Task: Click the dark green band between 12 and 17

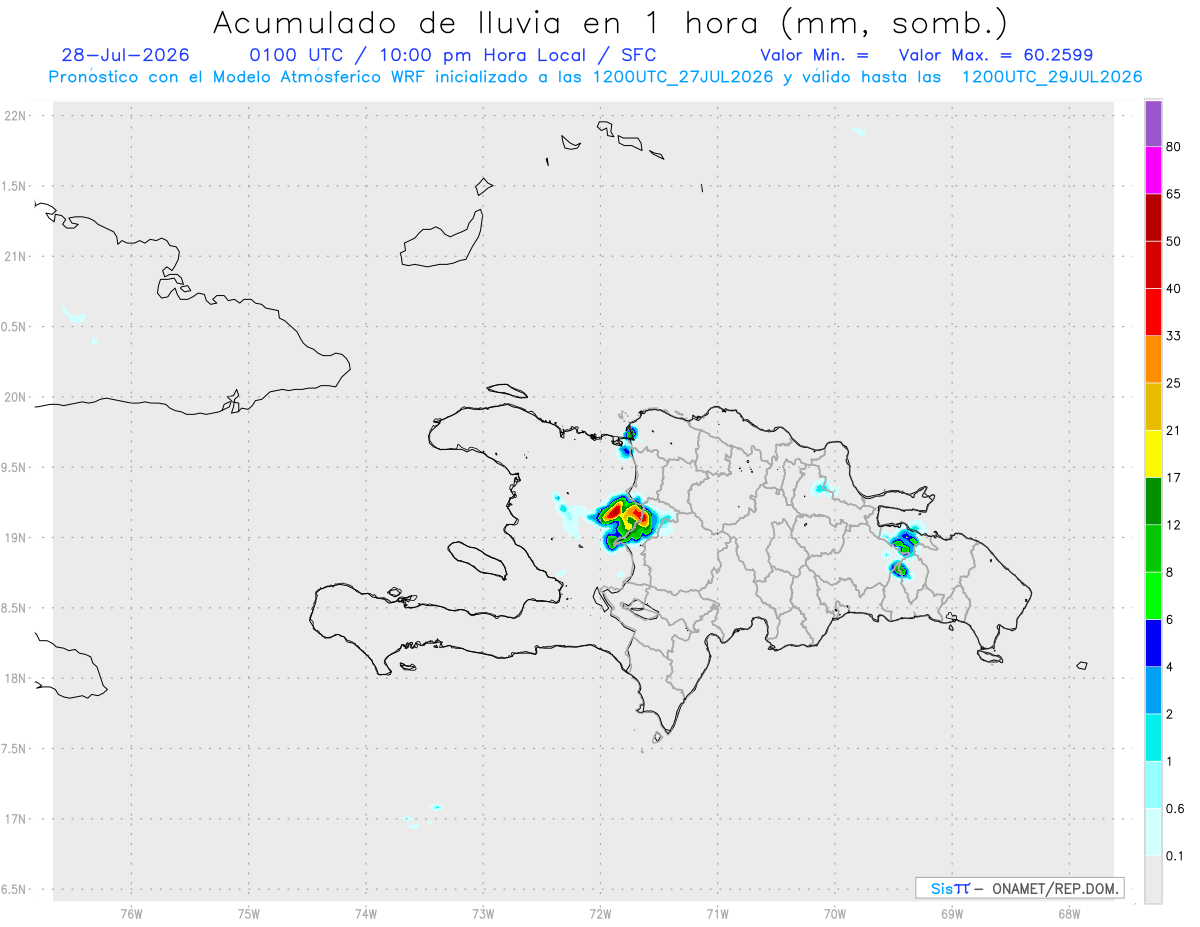Action: [1153, 501]
